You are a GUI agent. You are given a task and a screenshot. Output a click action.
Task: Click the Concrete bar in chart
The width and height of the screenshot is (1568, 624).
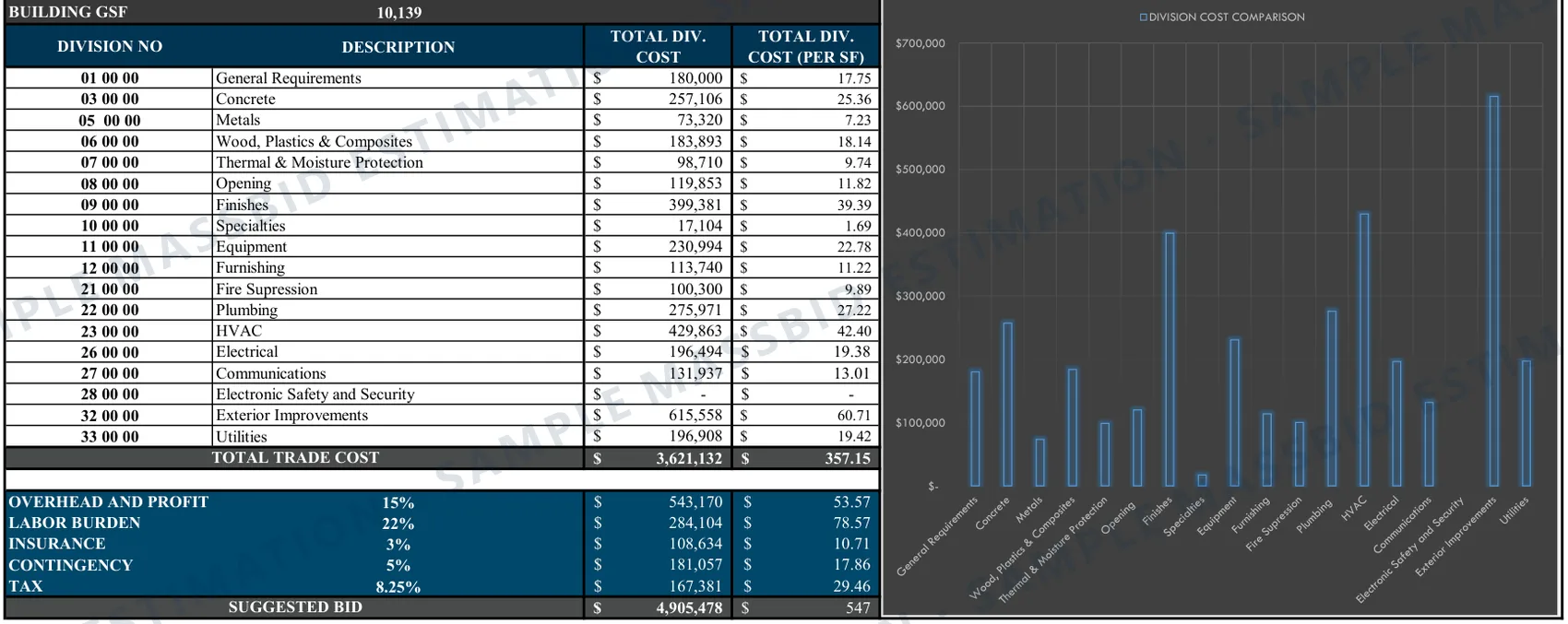[1007, 405]
